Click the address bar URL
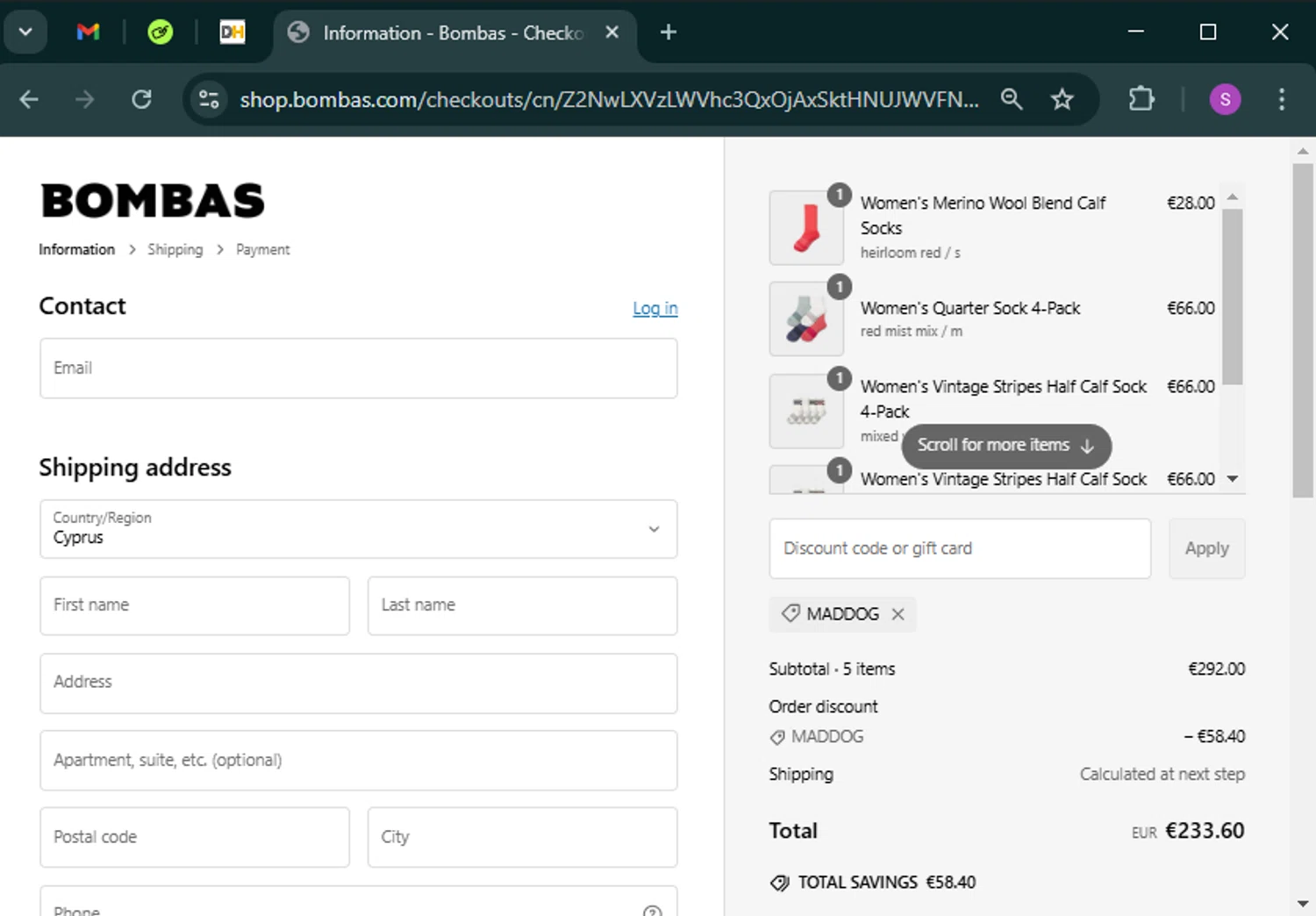This screenshot has height=916, width=1316. (x=609, y=99)
